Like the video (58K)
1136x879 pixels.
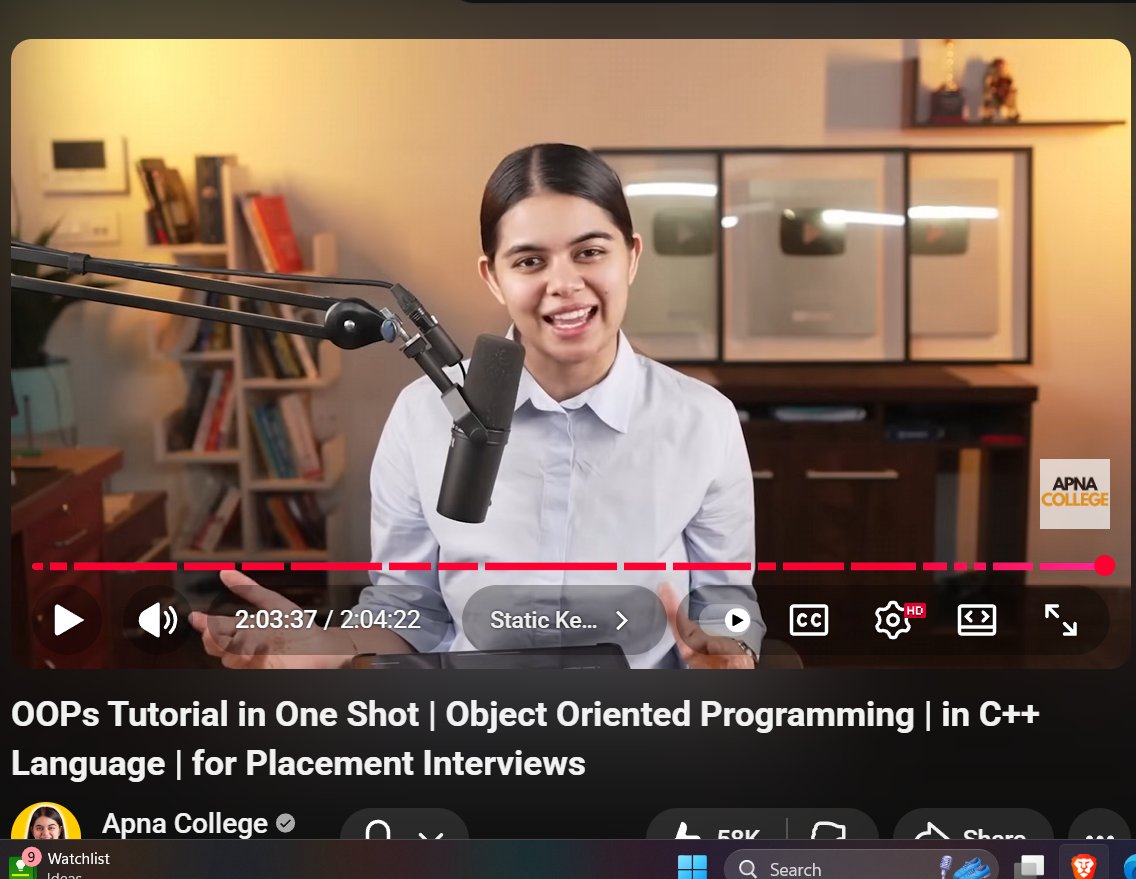click(x=716, y=828)
